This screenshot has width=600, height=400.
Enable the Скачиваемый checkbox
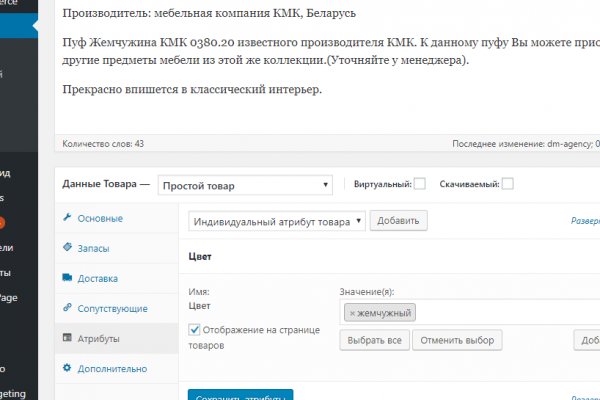pyautogui.click(x=508, y=184)
